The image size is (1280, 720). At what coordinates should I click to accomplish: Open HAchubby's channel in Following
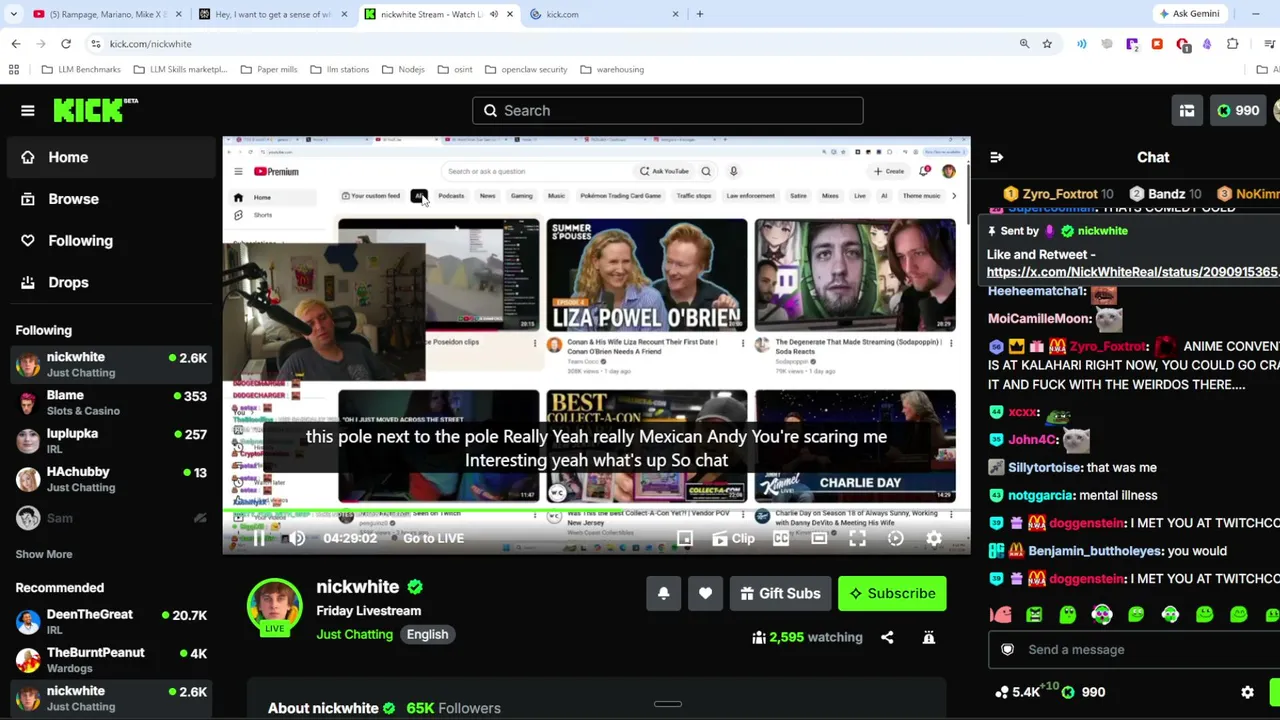pyautogui.click(x=110, y=479)
